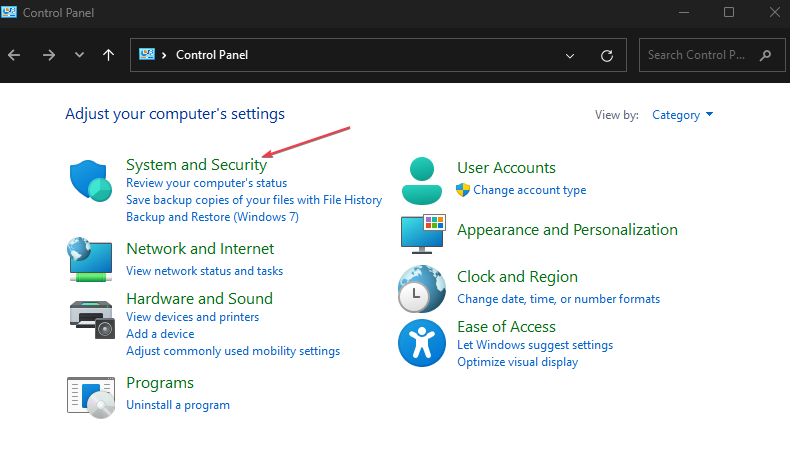Open View network status and tasks
Viewport: 790px width, 462px height.
[x=204, y=271]
